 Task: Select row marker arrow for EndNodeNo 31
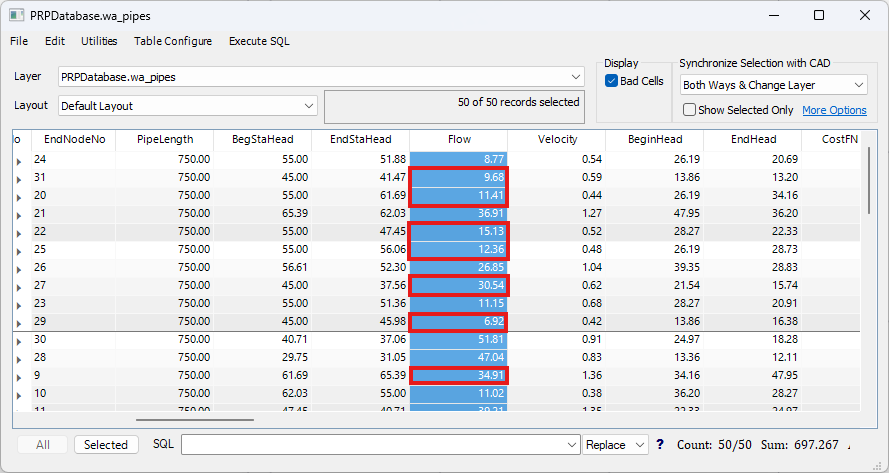[x=19, y=180]
